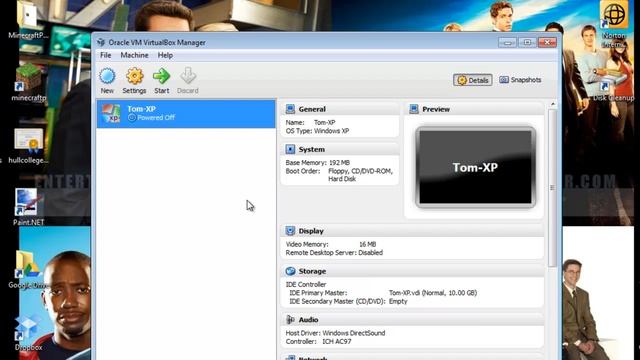This screenshot has width=640, height=360.
Task: Click the Boot Order value text
Action: point(360,175)
